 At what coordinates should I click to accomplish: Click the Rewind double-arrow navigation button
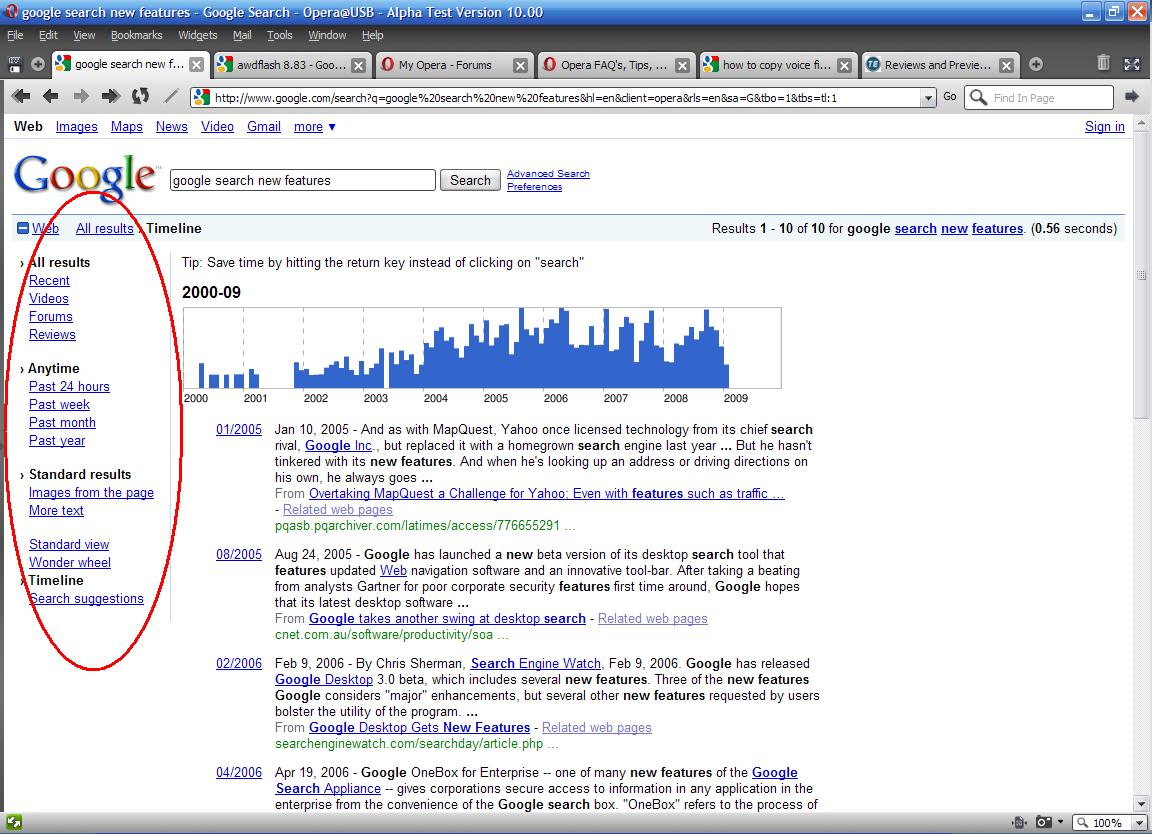pos(21,96)
